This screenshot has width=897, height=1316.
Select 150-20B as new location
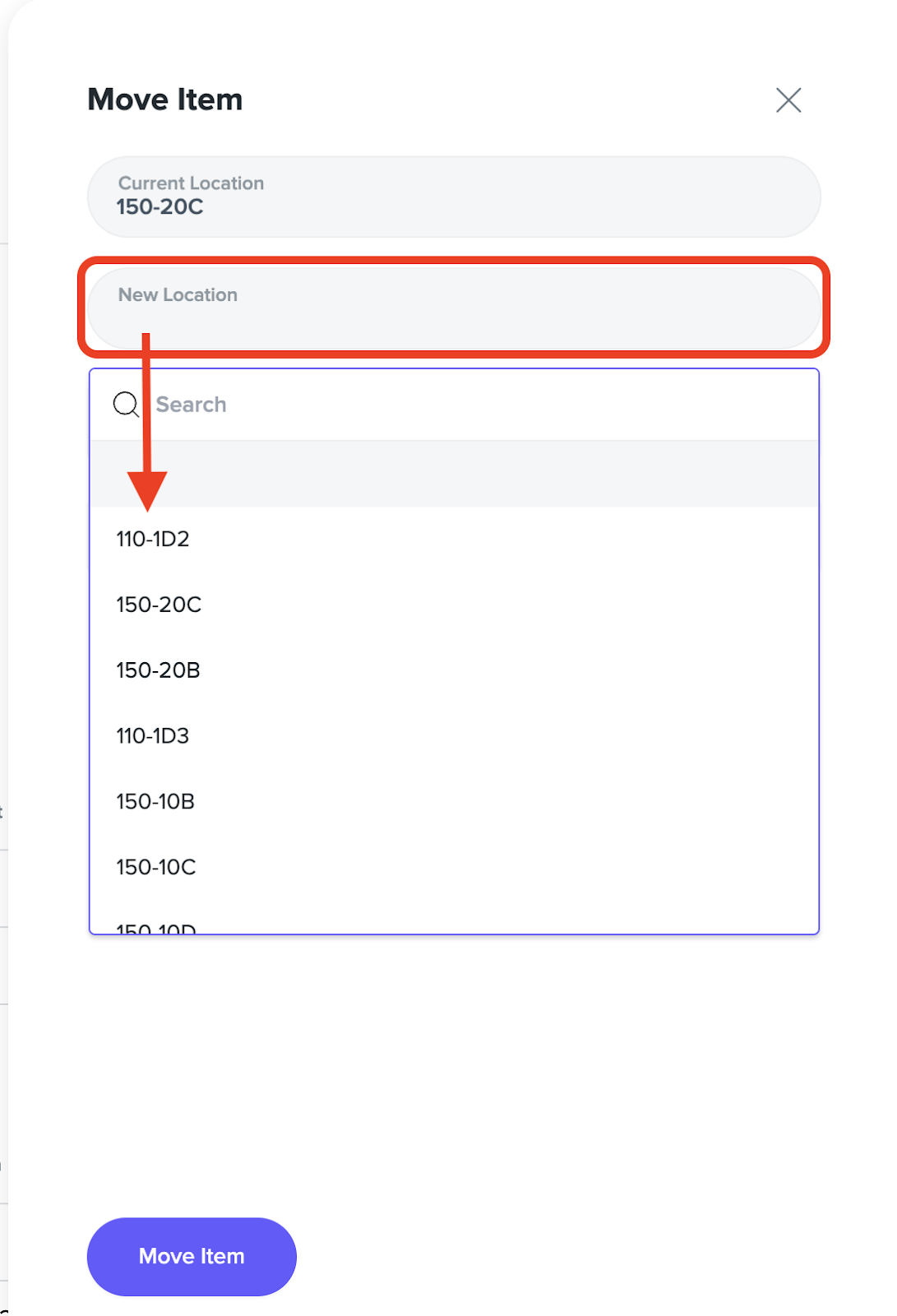[x=454, y=670]
